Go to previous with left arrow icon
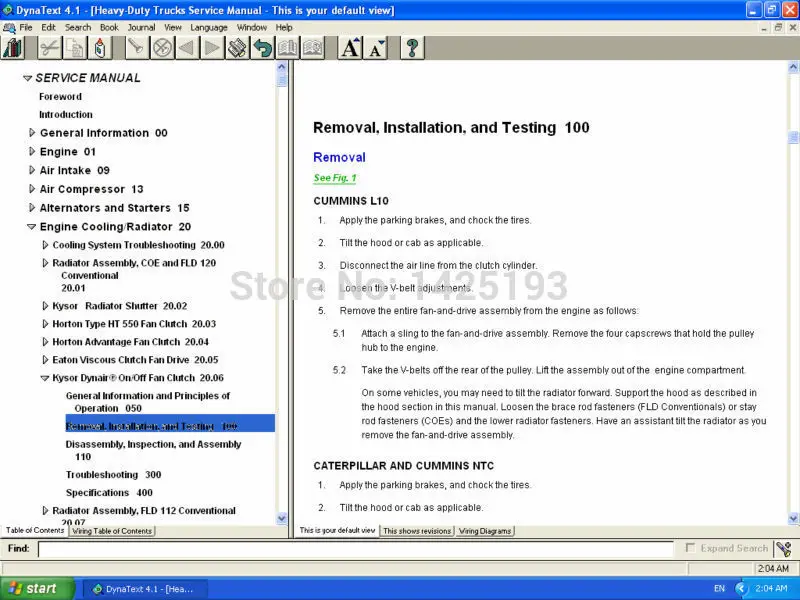 pos(187,48)
